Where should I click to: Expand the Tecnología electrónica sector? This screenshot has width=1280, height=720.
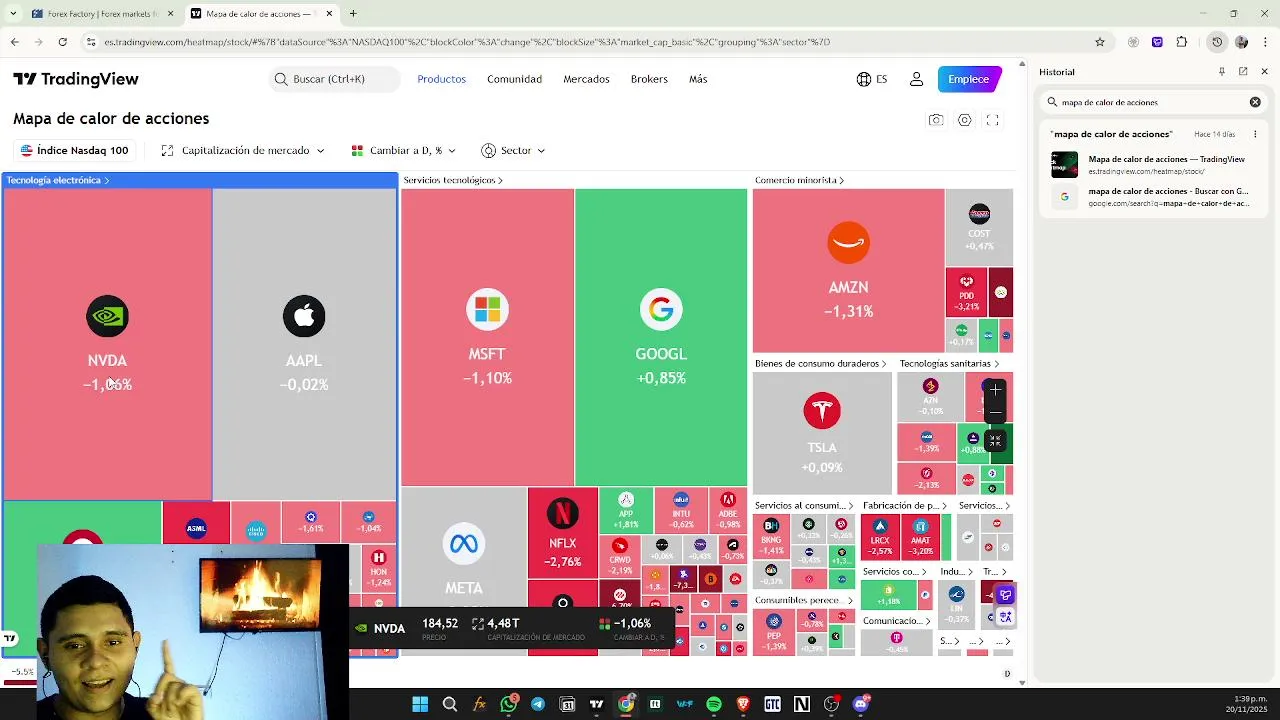58,180
